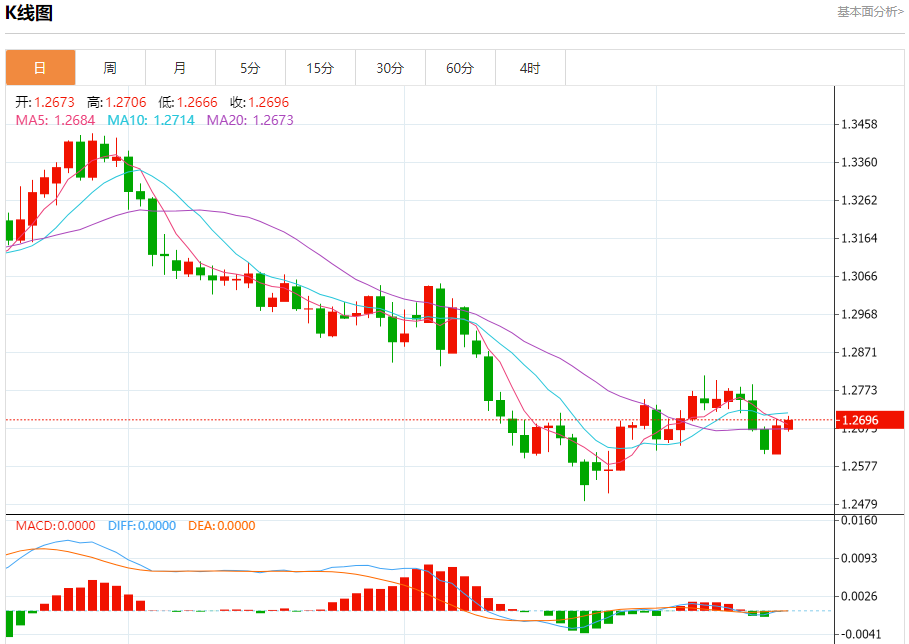Viewport: 909px width, 644px height.
Task: Open the 15分 interval tab
Action: 321,68
